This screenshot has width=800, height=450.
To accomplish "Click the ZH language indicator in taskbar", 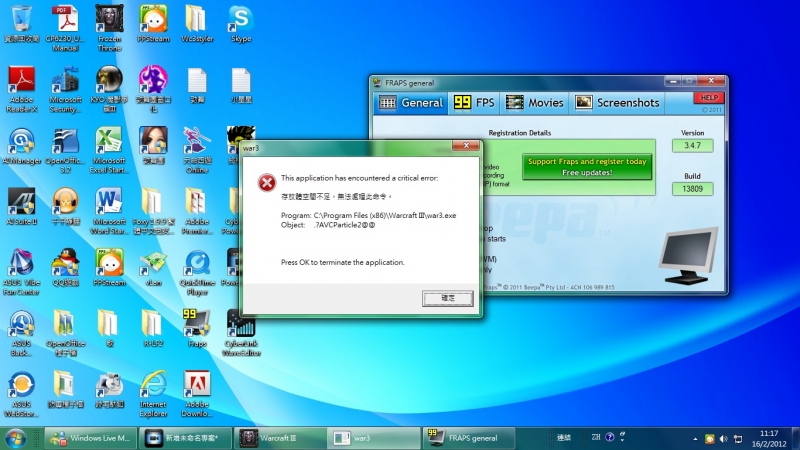I will (x=595, y=437).
